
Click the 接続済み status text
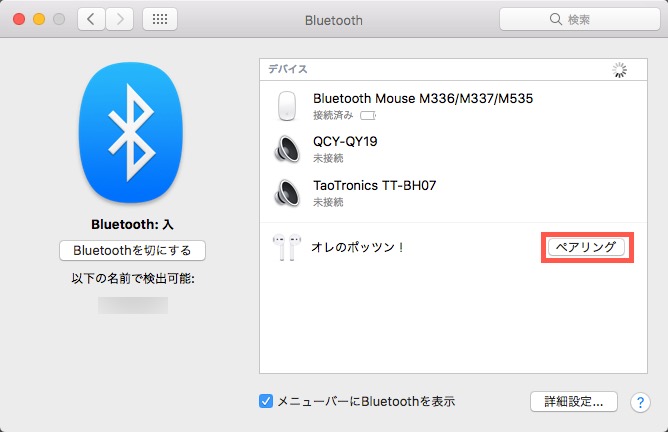(333, 115)
